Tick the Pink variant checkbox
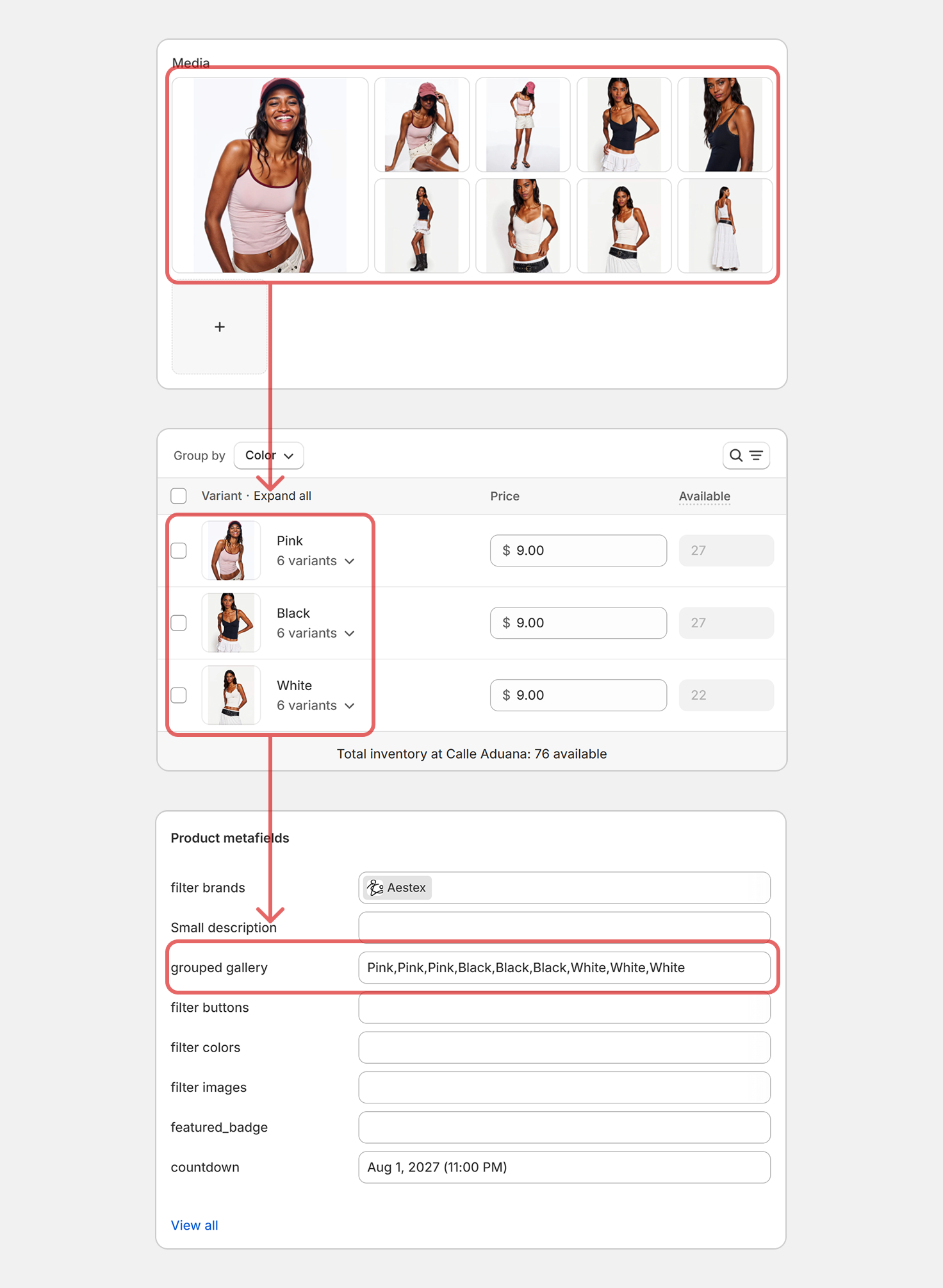943x1288 pixels. pyautogui.click(x=179, y=550)
